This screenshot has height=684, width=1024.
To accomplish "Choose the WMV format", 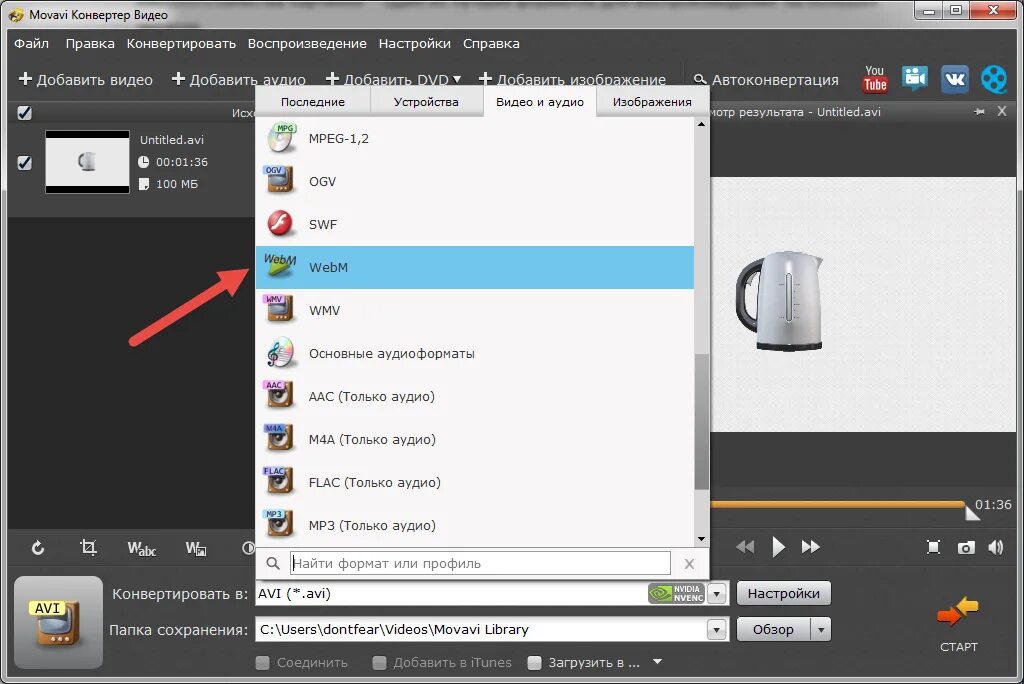I will pyautogui.click(x=475, y=310).
